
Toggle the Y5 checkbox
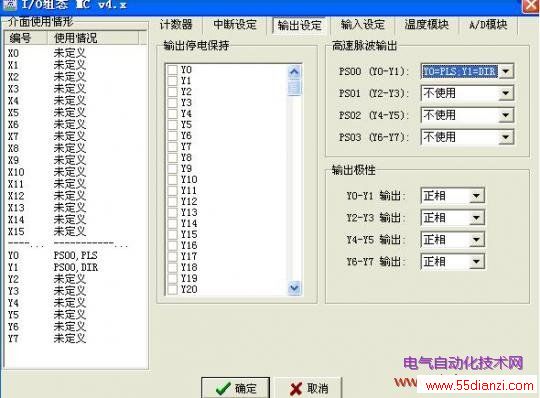[172, 125]
